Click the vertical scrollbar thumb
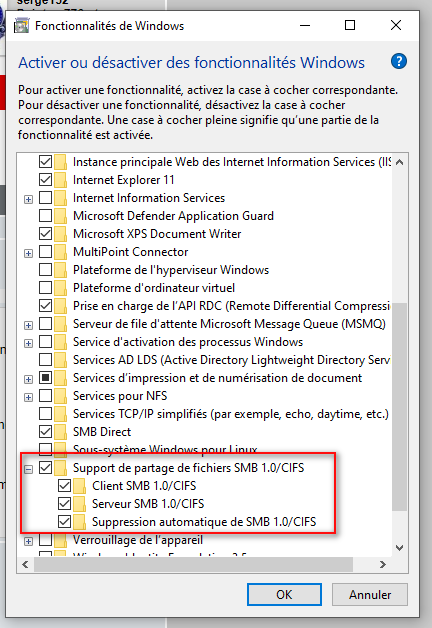This screenshot has width=432, height=628. pos(399,406)
